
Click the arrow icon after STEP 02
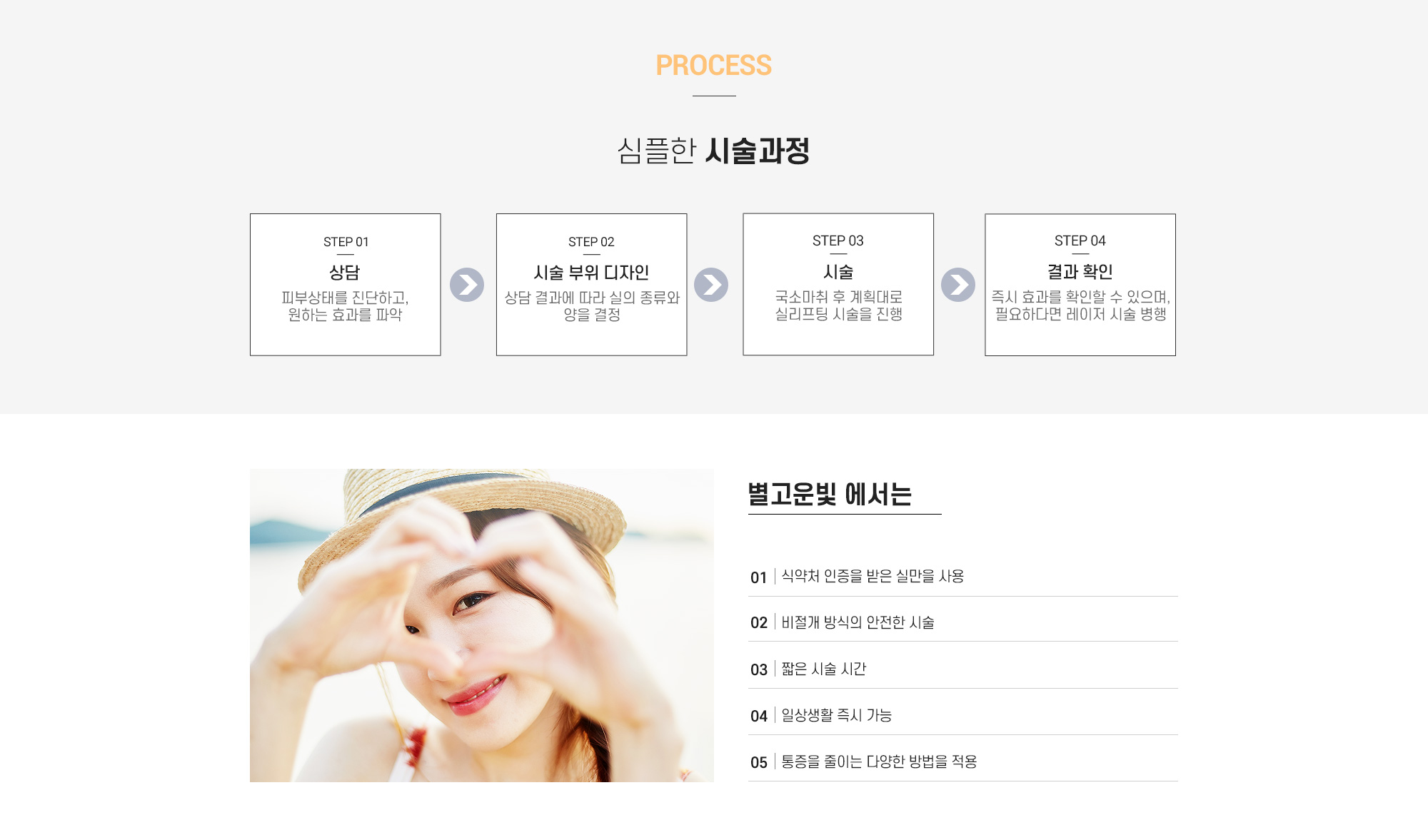tap(711, 285)
